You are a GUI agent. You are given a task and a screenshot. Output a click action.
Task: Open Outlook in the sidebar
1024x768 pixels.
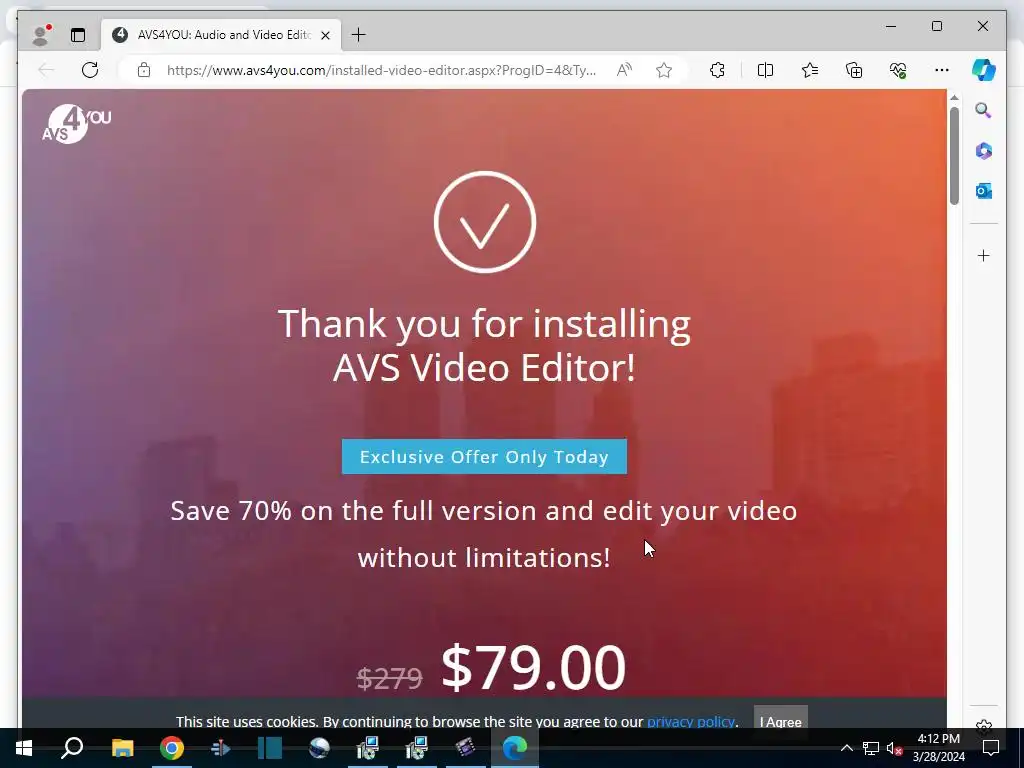point(984,191)
